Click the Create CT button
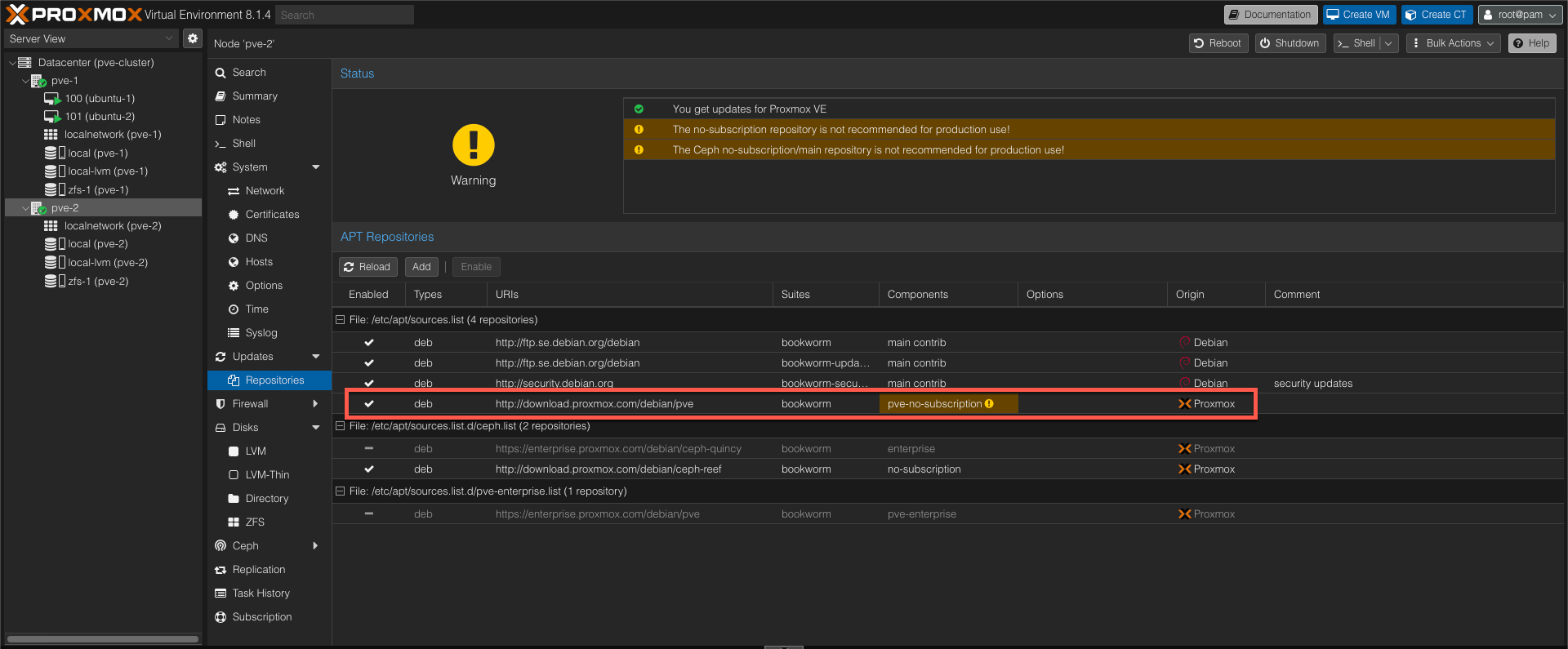This screenshot has width=1568, height=649. pyautogui.click(x=1437, y=15)
